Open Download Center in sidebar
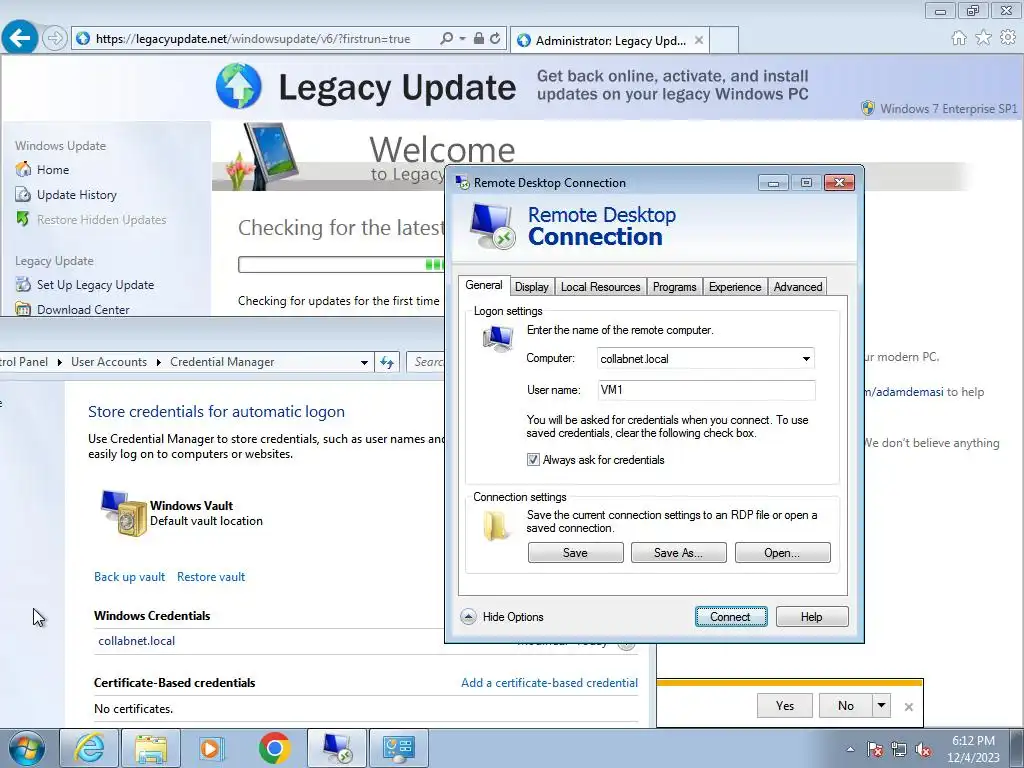Screen dimensions: 1024x768 coord(83,310)
